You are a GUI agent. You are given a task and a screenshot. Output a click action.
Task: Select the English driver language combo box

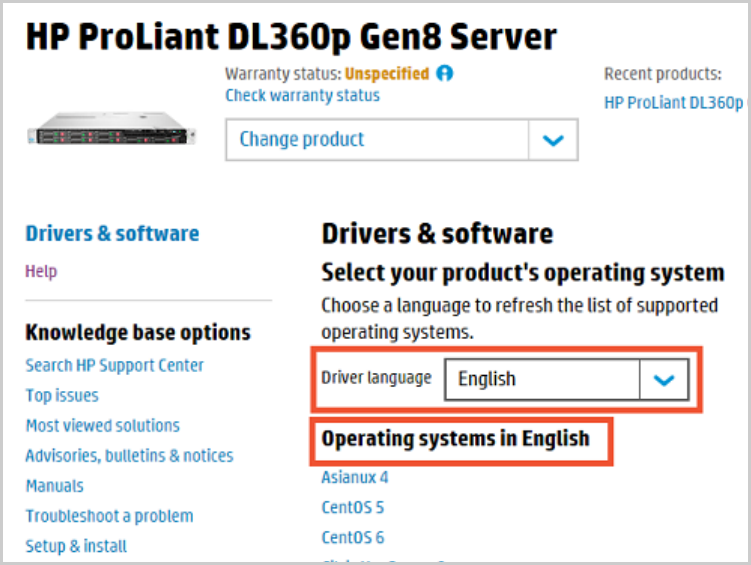click(541, 379)
